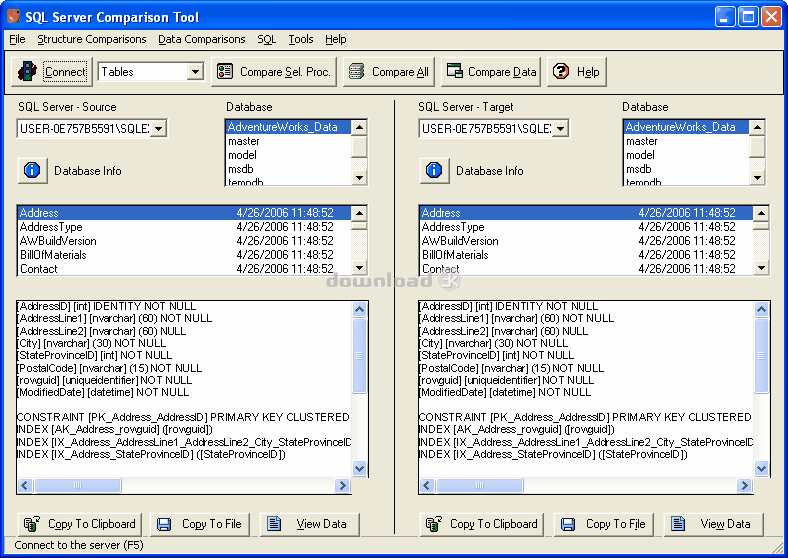This screenshot has width=788, height=558.
Task: Select Contact in source table list
Action: pyautogui.click(x=184, y=269)
